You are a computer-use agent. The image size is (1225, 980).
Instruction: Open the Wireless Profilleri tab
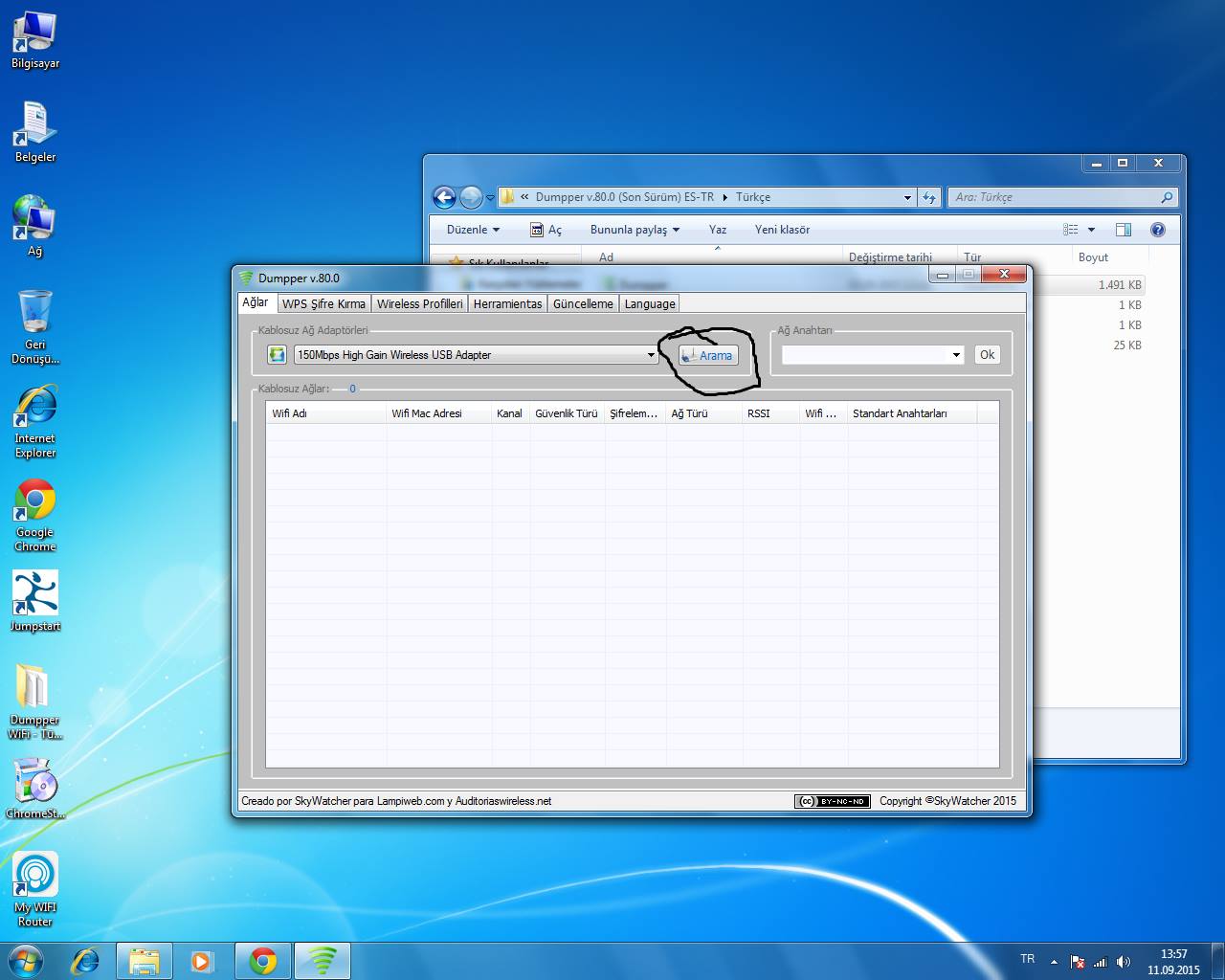tap(419, 303)
